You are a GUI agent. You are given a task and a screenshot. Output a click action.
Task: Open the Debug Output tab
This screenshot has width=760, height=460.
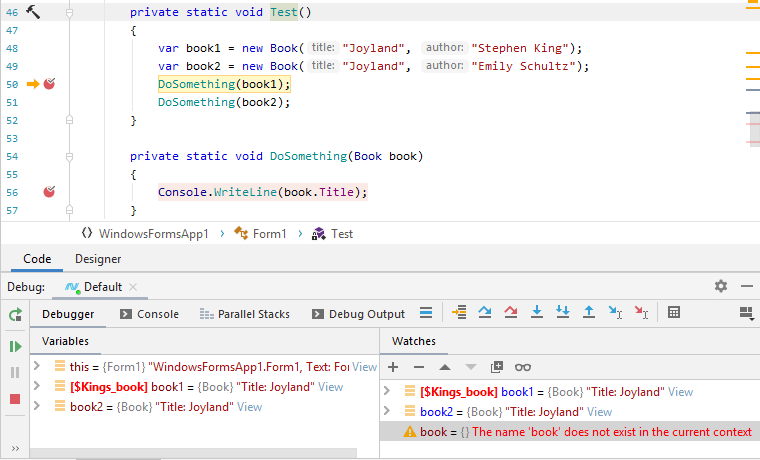point(359,314)
